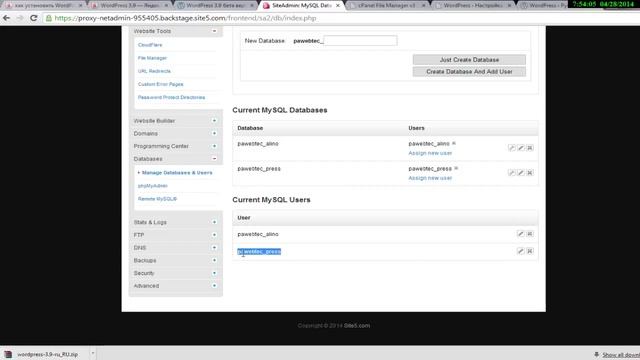
Task: Open Manage Databases & Users link
Action: [x=177, y=173]
